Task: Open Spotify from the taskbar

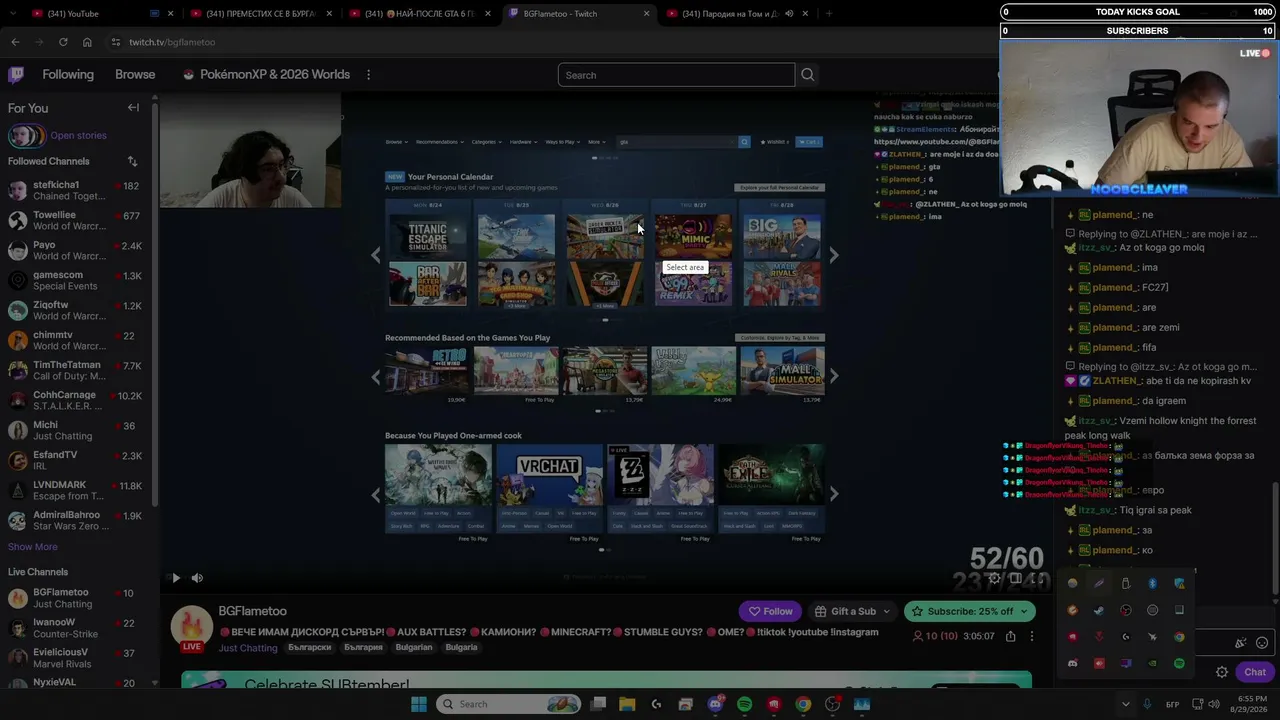Action: (744, 704)
